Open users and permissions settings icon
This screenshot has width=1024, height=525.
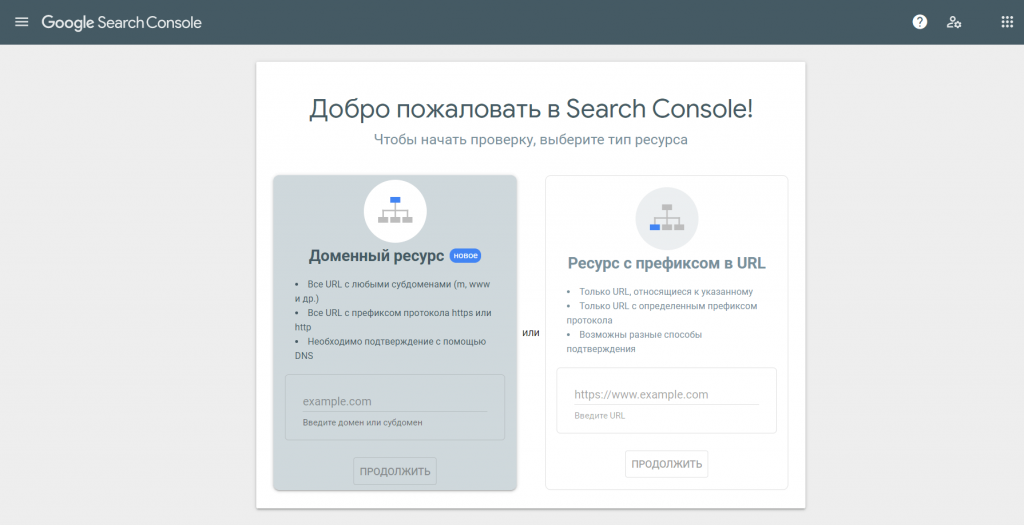click(953, 22)
